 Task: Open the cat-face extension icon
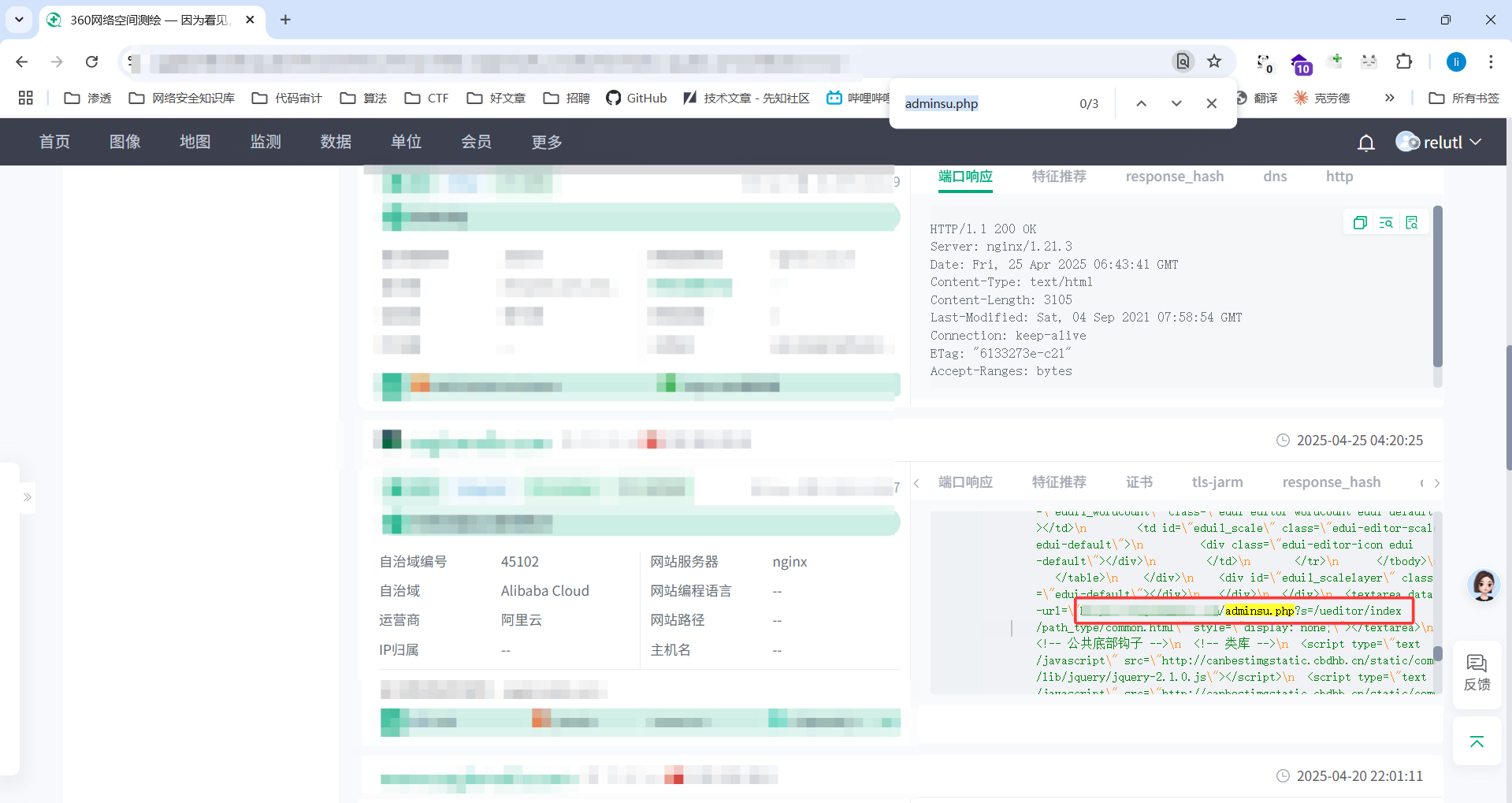[x=1369, y=61]
